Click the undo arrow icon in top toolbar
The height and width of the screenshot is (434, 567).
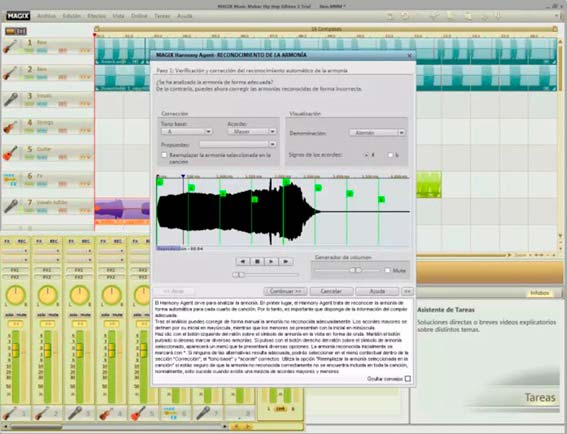tap(390, 16)
